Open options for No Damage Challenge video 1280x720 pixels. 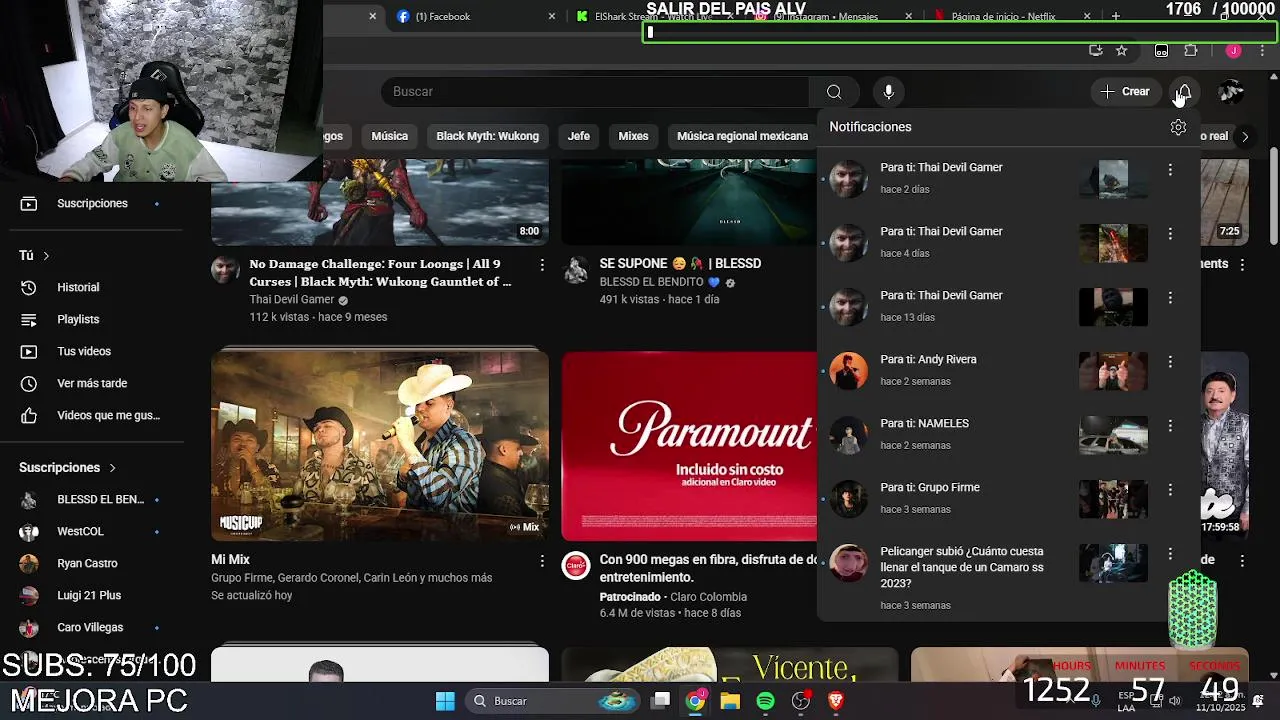(x=542, y=265)
